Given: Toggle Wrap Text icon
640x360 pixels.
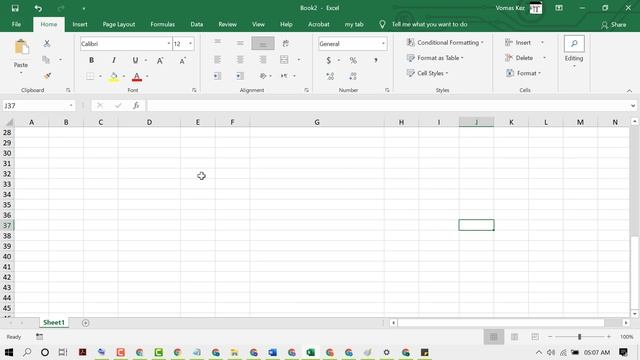Looking at the screenshot, I should [x=286, y=43].
